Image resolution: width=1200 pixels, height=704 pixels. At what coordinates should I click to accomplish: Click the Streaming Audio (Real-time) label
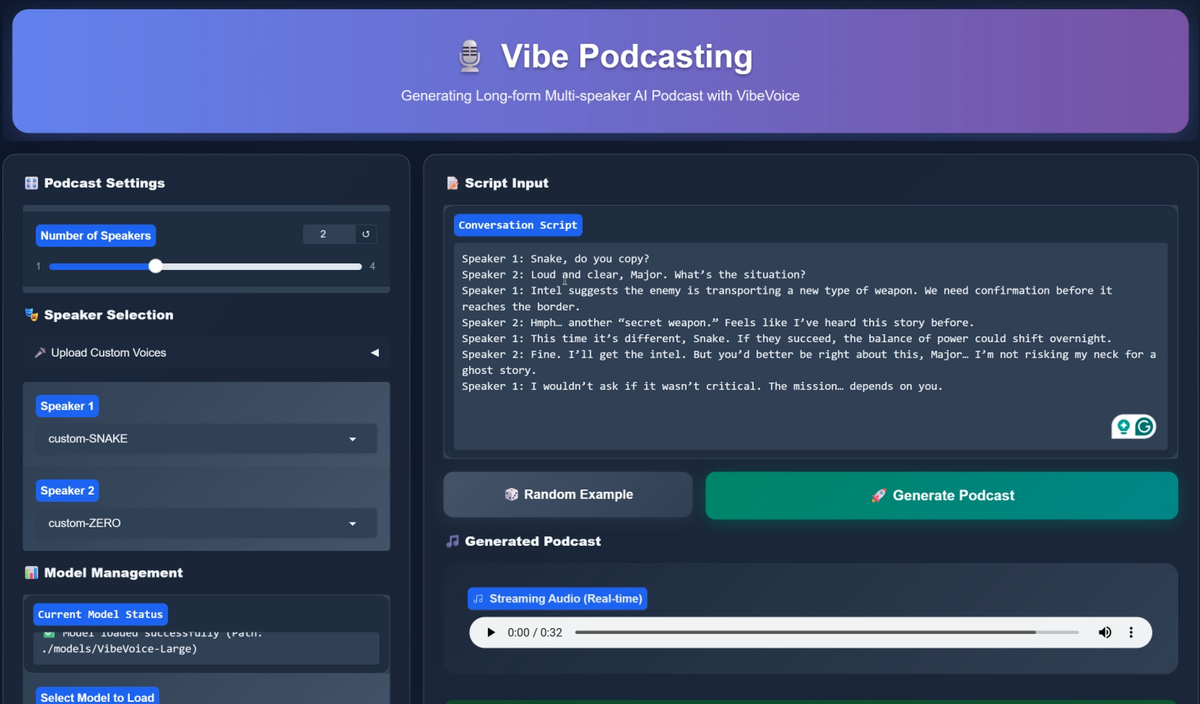point(557,599)
